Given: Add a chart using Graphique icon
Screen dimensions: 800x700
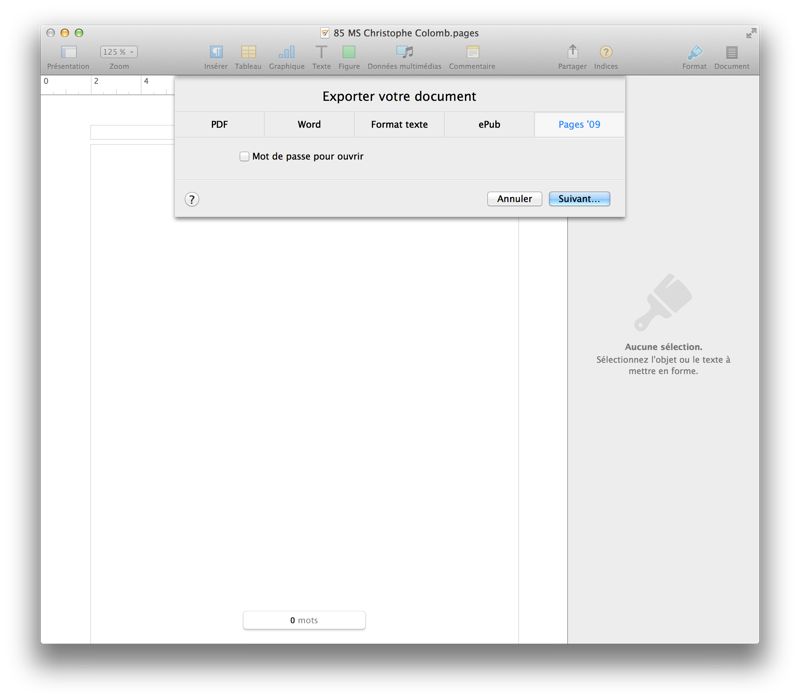Looking at the screenshot, I should (x=286, y=52).
